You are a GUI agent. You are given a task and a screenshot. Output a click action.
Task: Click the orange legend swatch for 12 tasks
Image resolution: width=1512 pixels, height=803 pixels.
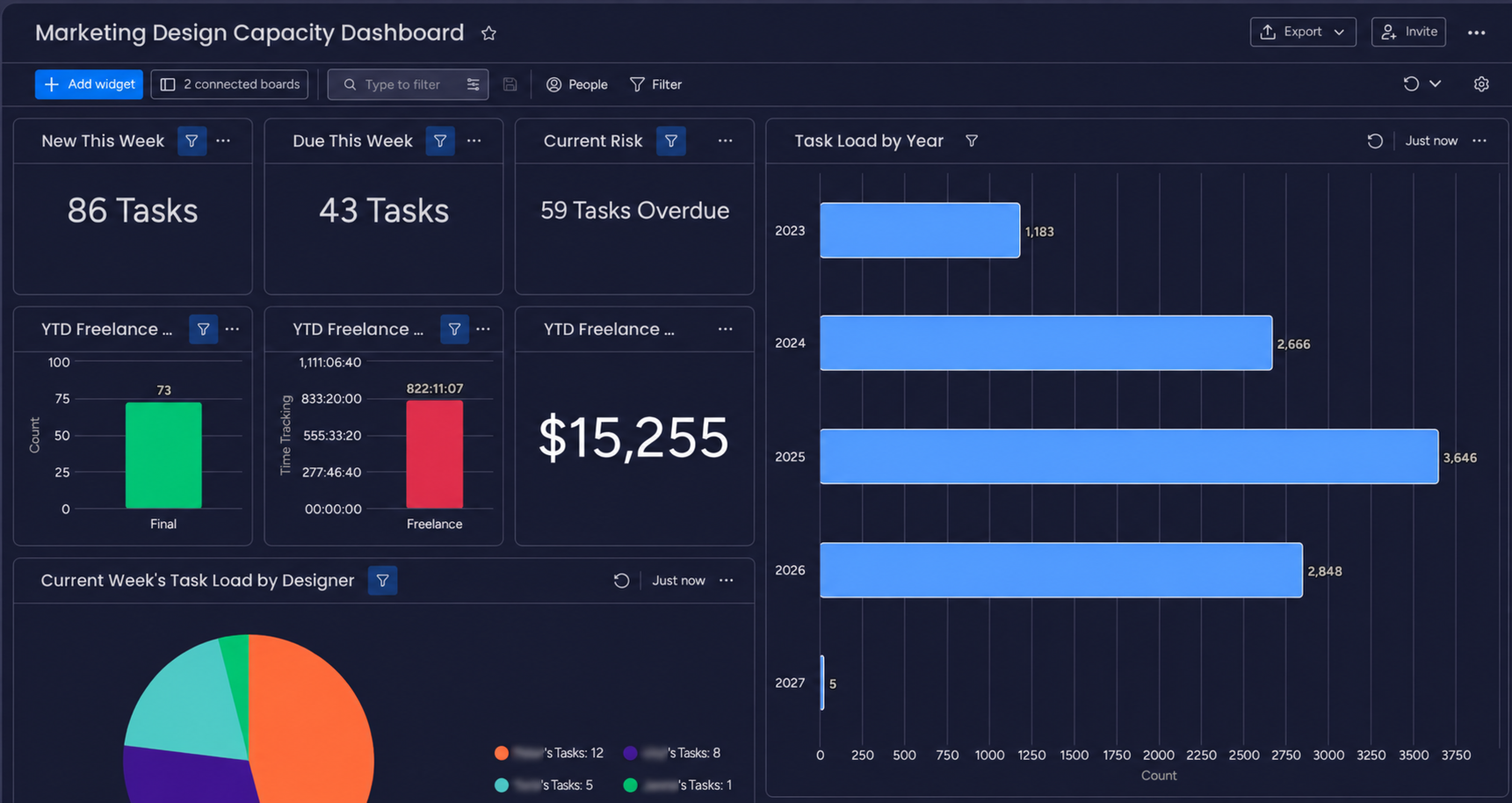point(502,753)
